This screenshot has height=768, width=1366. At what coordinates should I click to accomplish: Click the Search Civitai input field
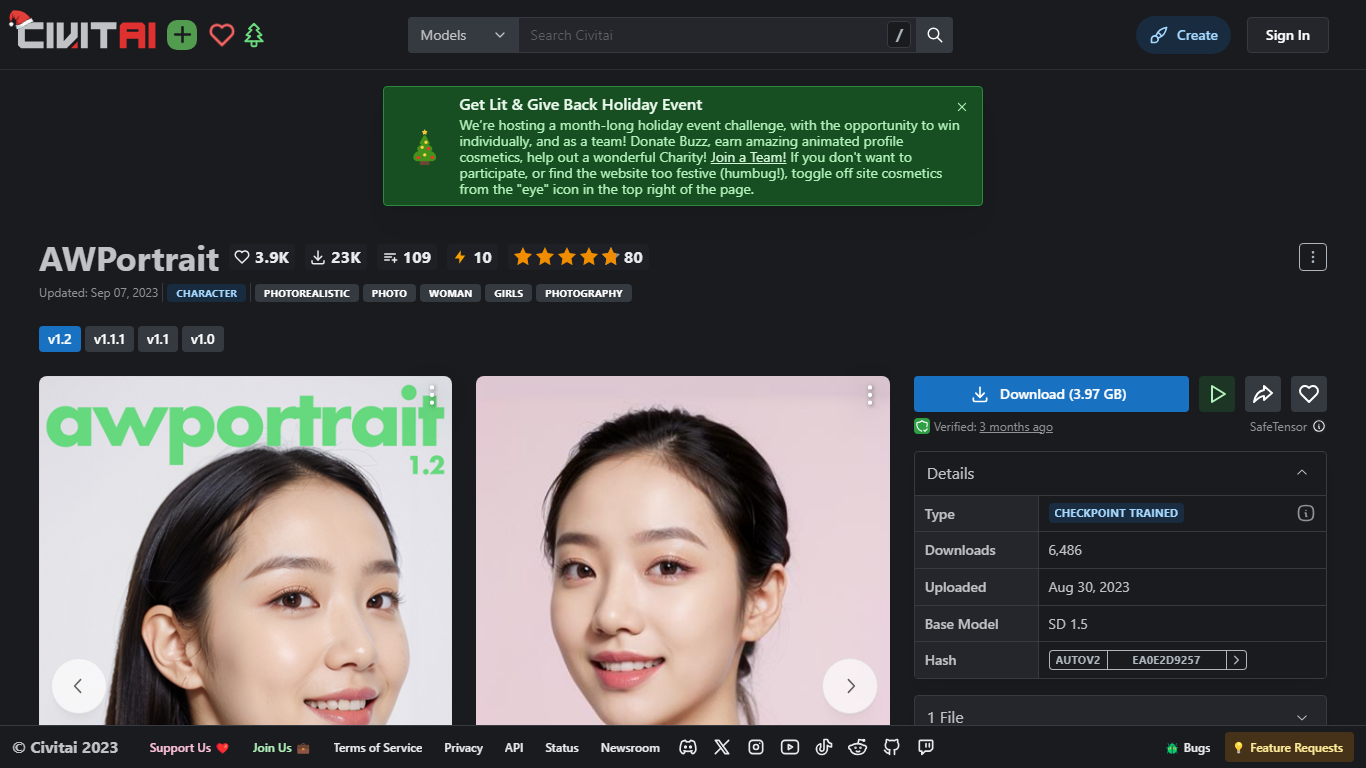700,35
